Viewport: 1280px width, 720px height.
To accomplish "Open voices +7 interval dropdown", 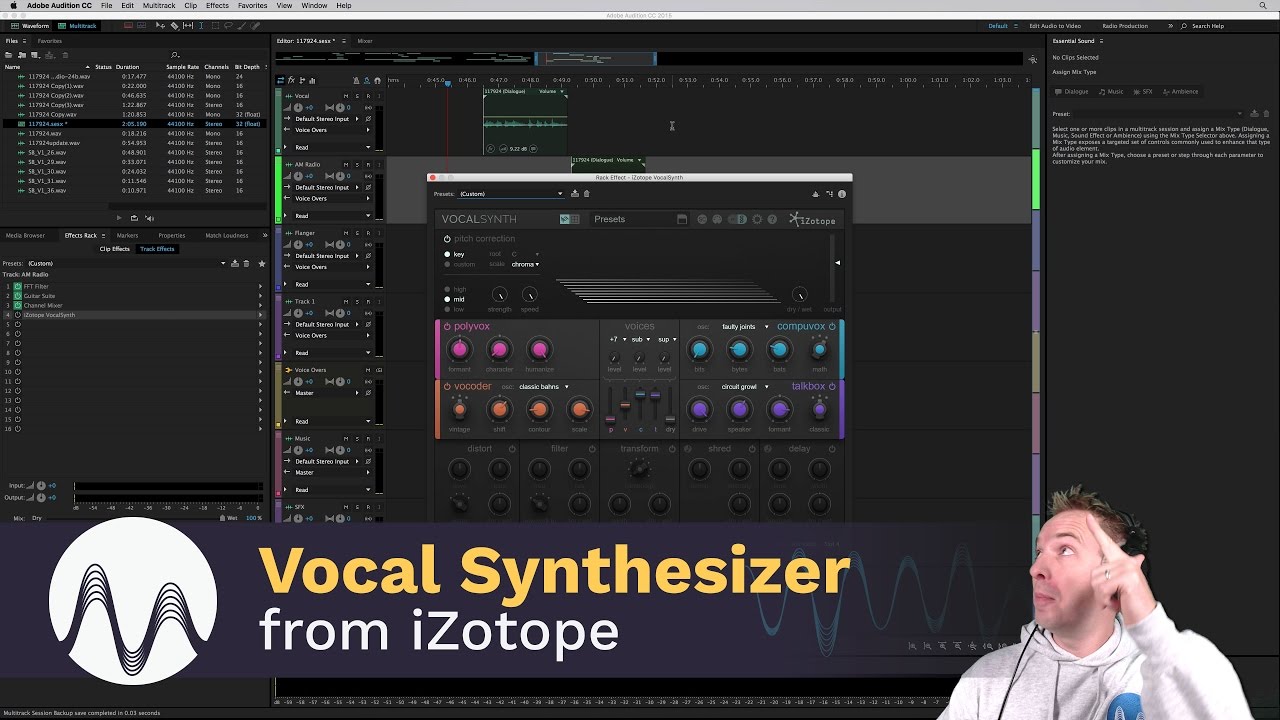I will tap(616, 339).
